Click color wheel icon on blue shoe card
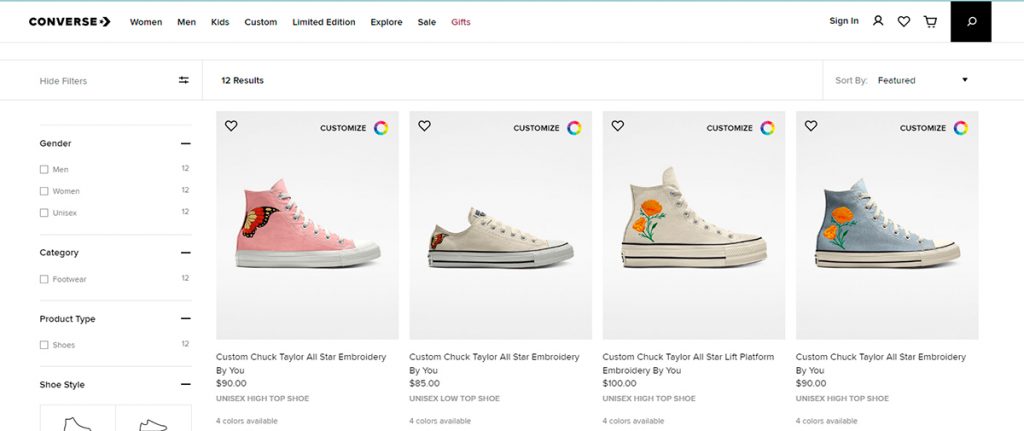Image resolution: width=1024 pixels, height=431 pixels. [x=961, y=128]
